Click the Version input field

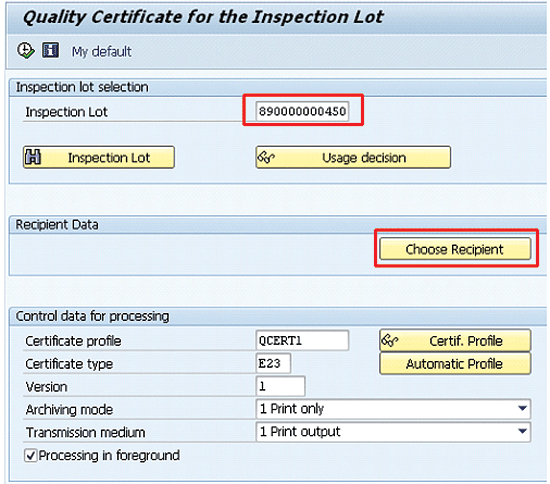[281, 386]
